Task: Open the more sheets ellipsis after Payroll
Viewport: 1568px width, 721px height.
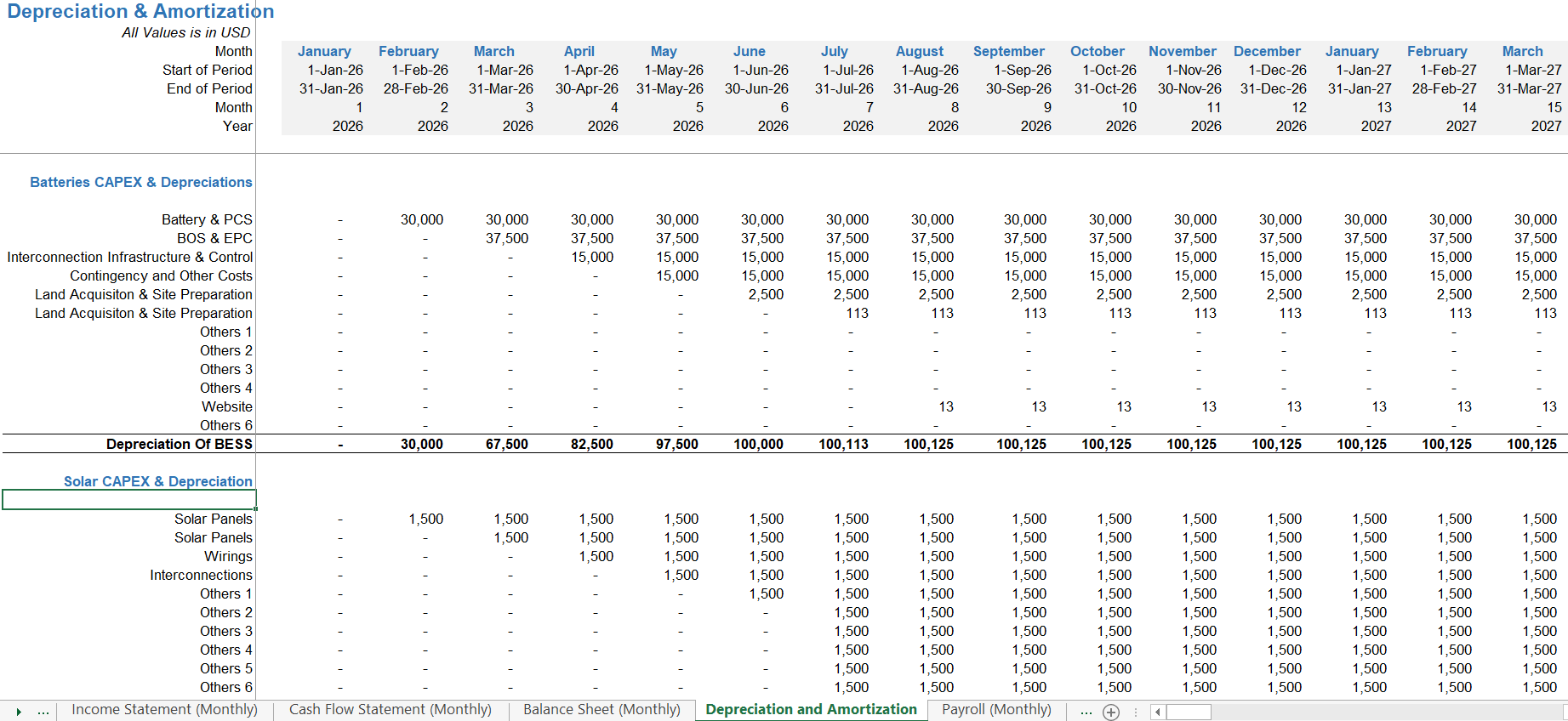Action: pos(1086,711)
